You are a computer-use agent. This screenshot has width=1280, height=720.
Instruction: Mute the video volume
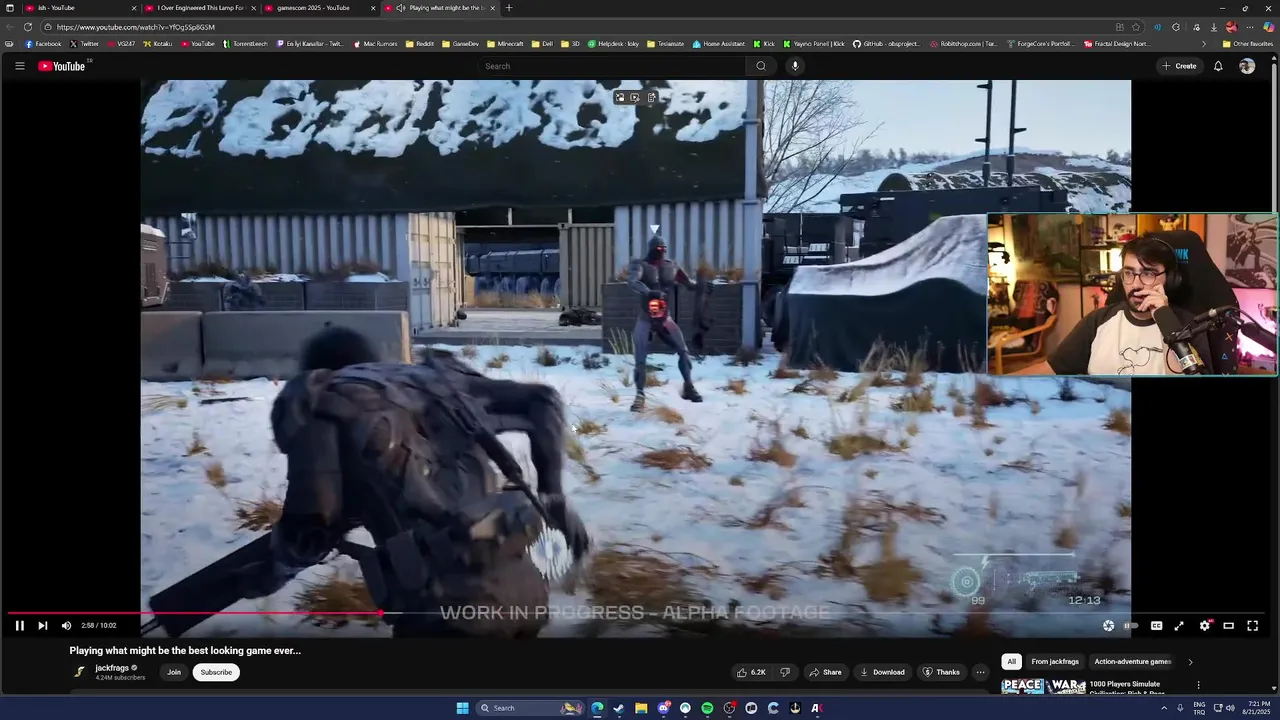[66, 626]
